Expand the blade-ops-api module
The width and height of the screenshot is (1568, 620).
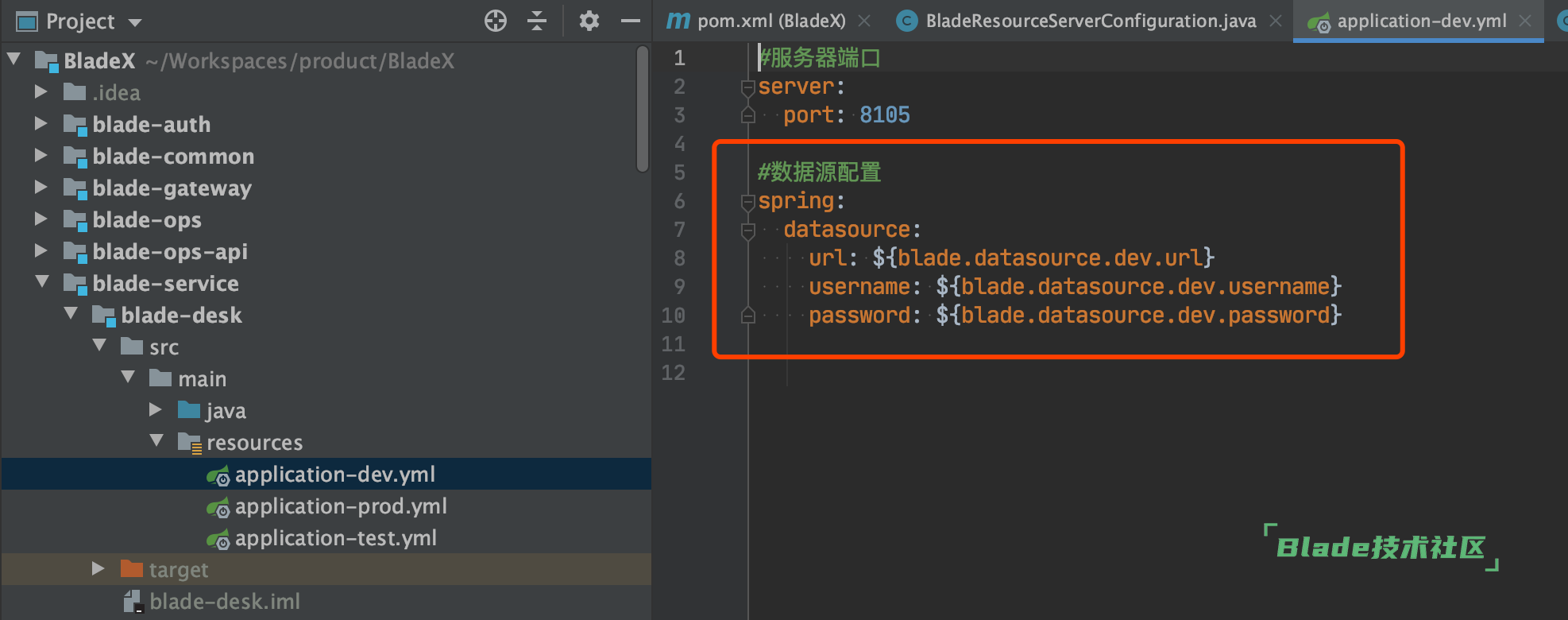41,250
